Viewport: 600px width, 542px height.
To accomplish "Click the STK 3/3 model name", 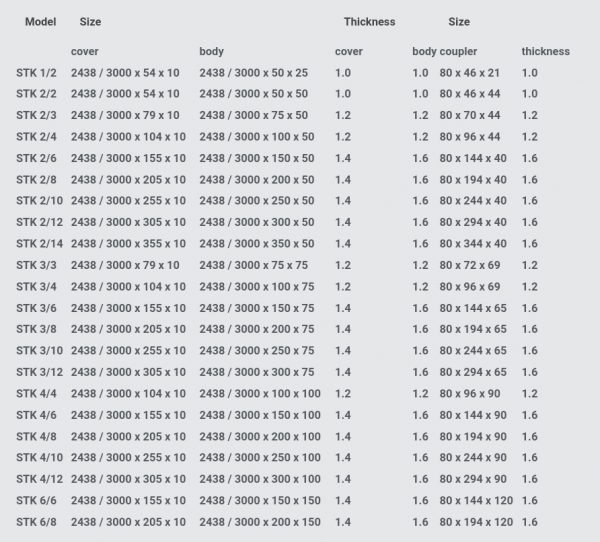I will coord(36,265).
